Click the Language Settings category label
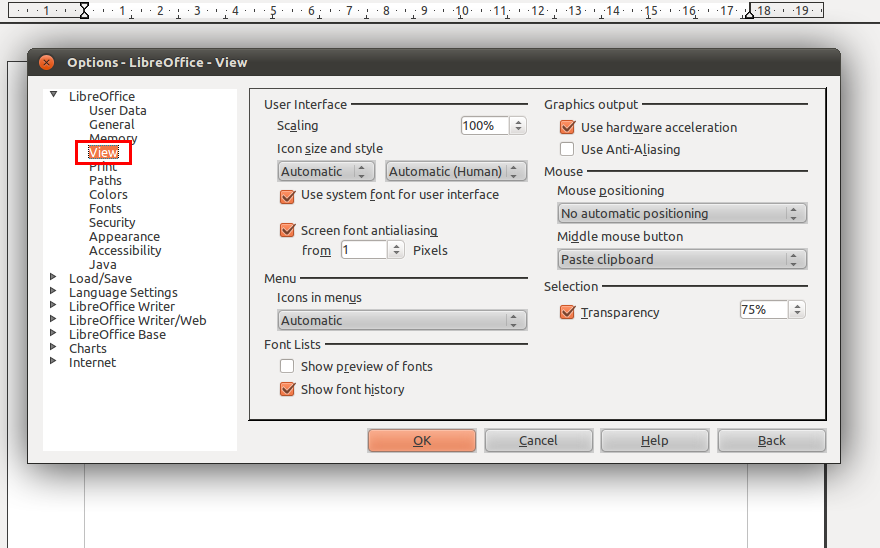The image size is (880, 548). pos(123,293)
